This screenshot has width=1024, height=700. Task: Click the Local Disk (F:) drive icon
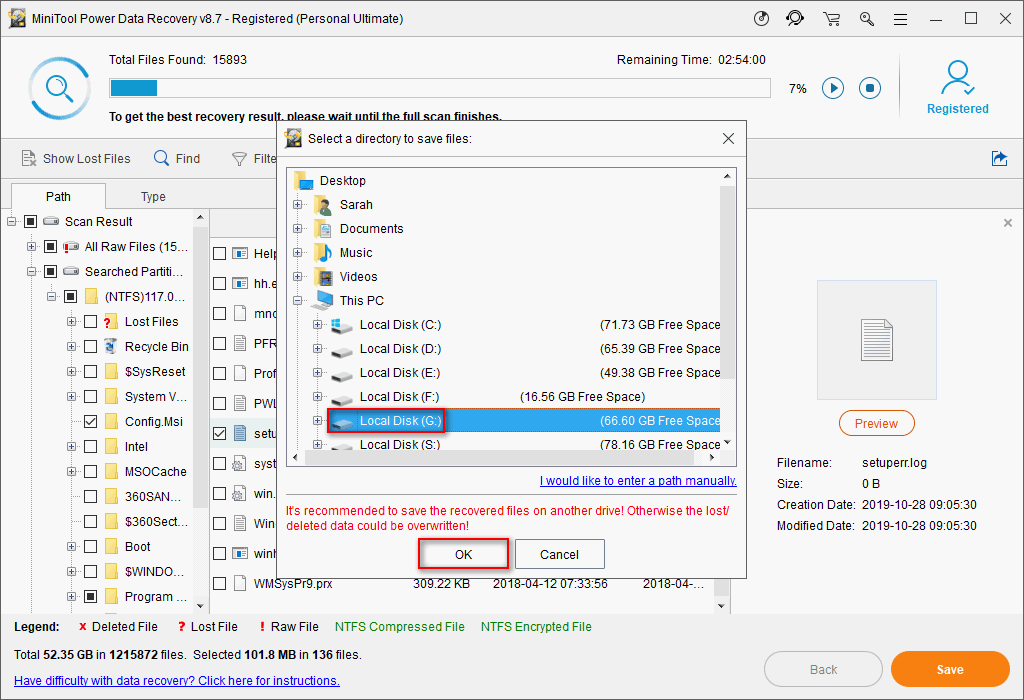(342, 398)
